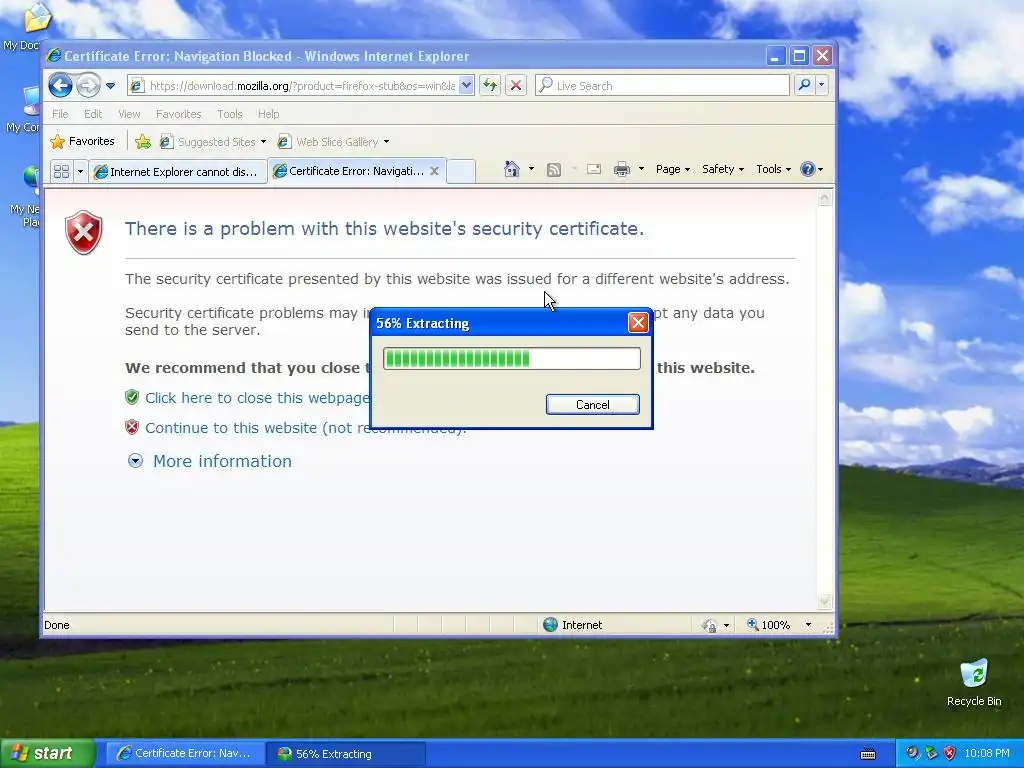The width and height of the screenshot is (1024, 768).
Task: Open the Tools menu in menu bar
Action: click(230, 114)
